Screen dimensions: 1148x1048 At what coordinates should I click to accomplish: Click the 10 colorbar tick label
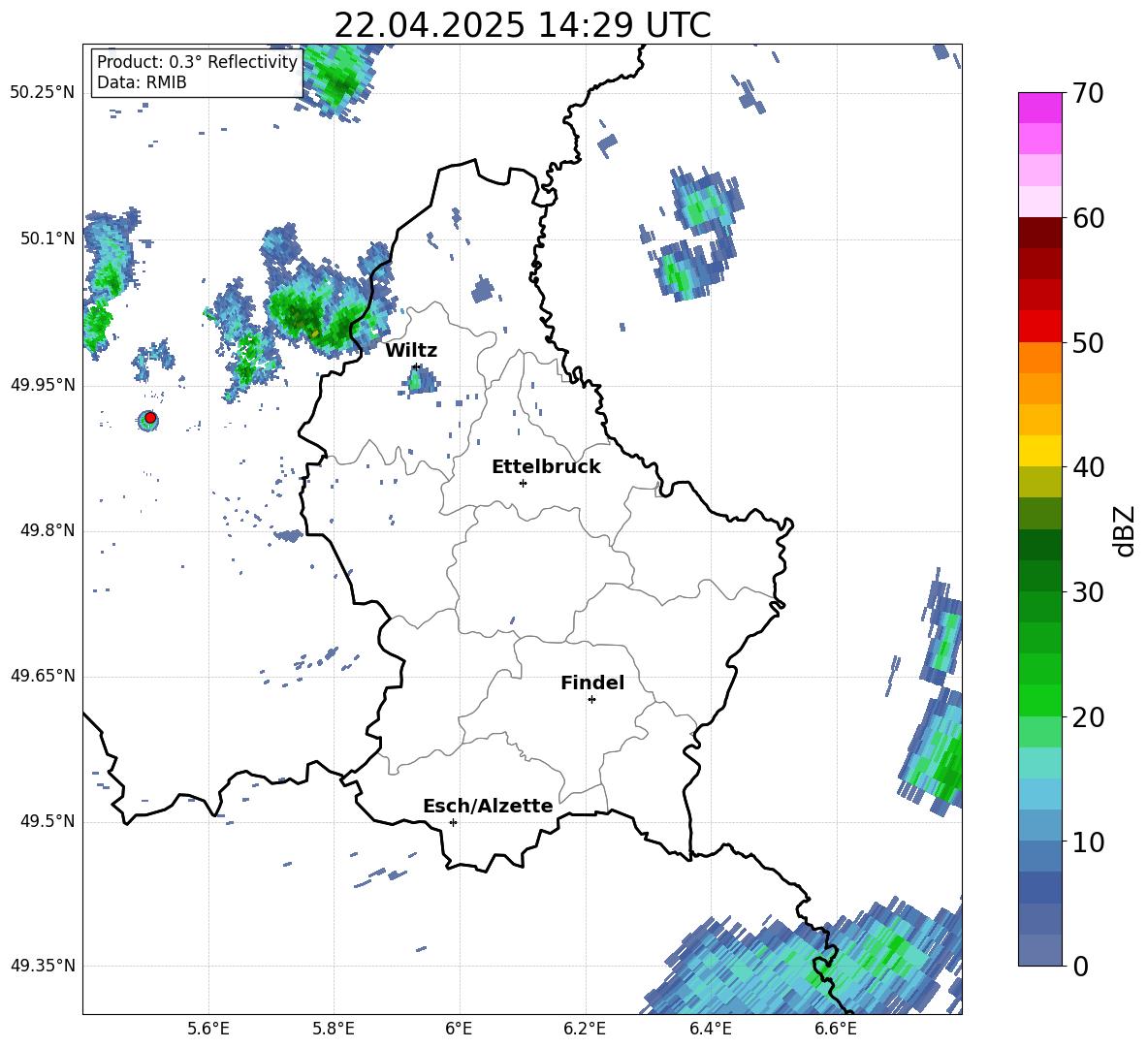click(x=1088, y=842)
